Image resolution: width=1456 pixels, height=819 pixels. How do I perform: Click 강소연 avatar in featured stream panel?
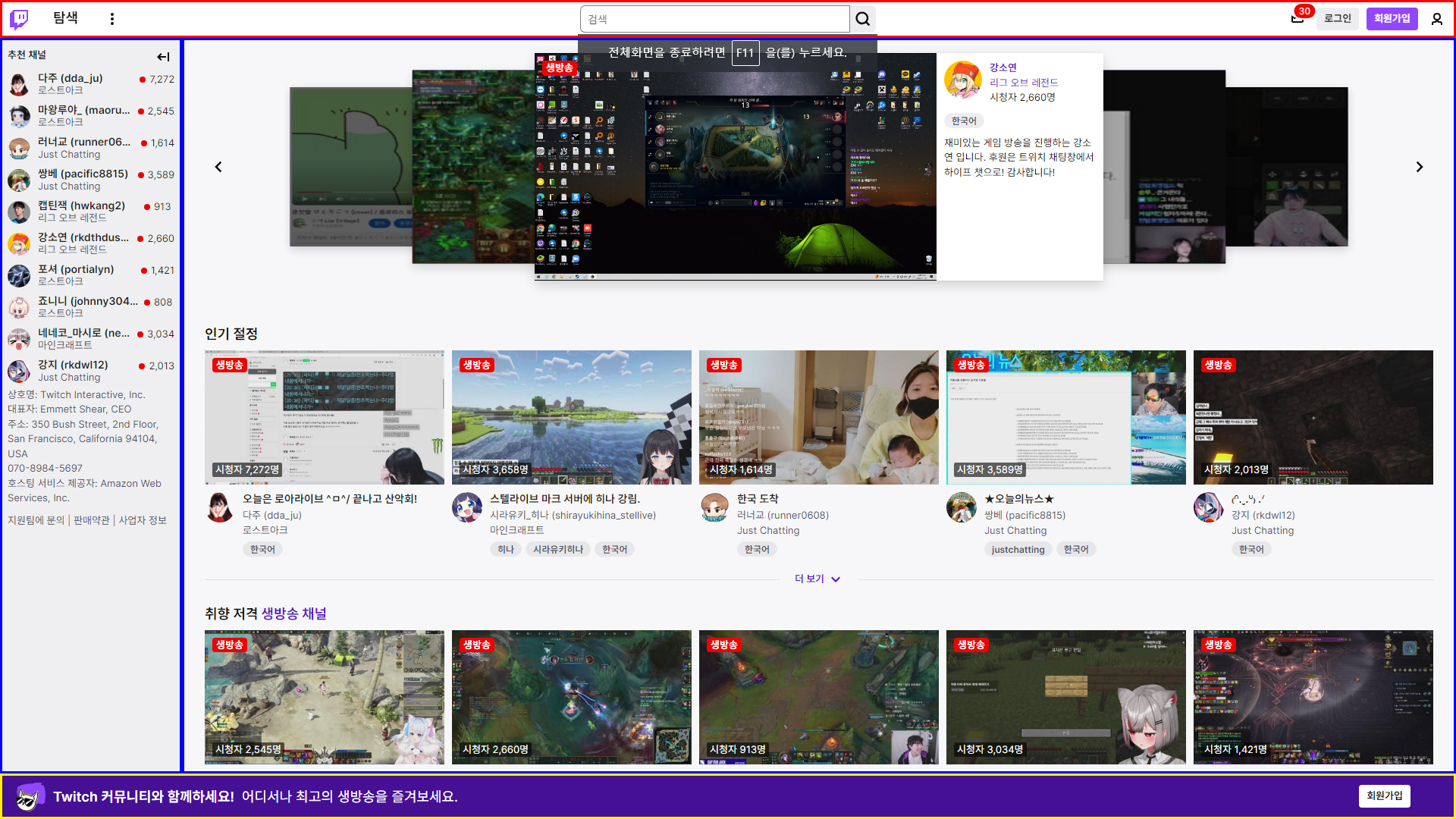click(963, 80)
